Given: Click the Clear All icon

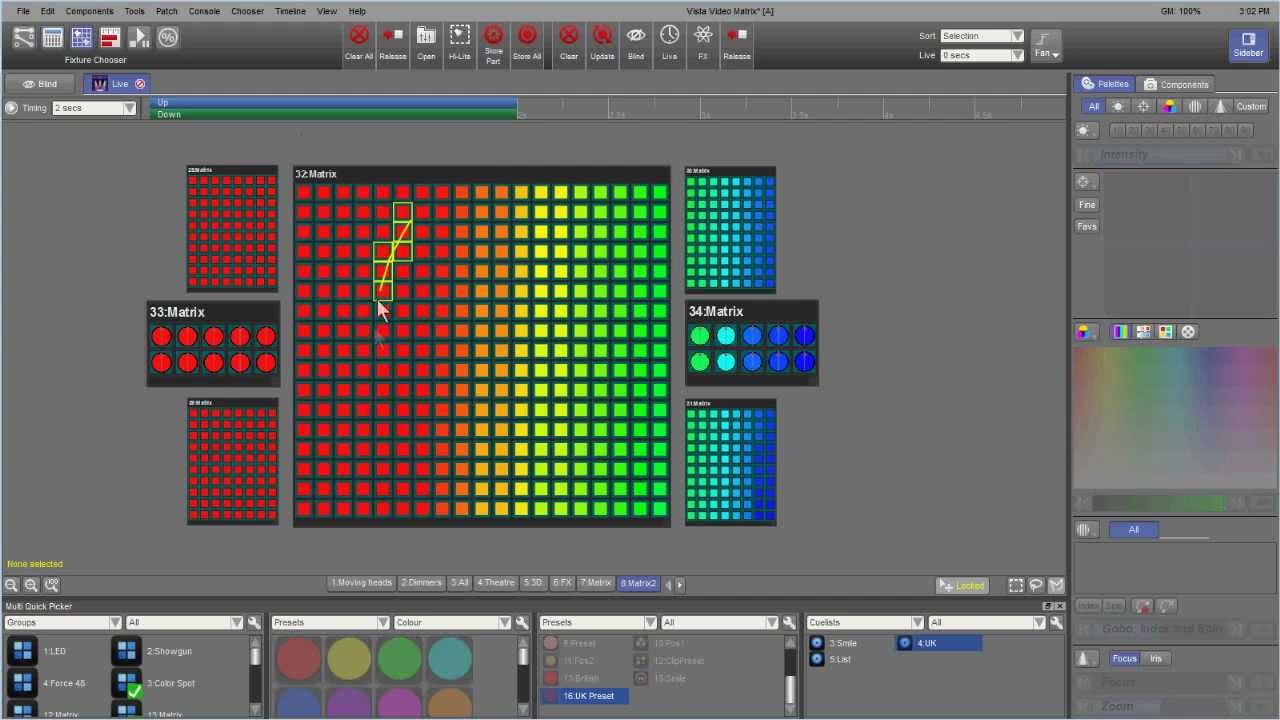Looking at the screenshot, I should pyautogui.click(x=358, y=35).
